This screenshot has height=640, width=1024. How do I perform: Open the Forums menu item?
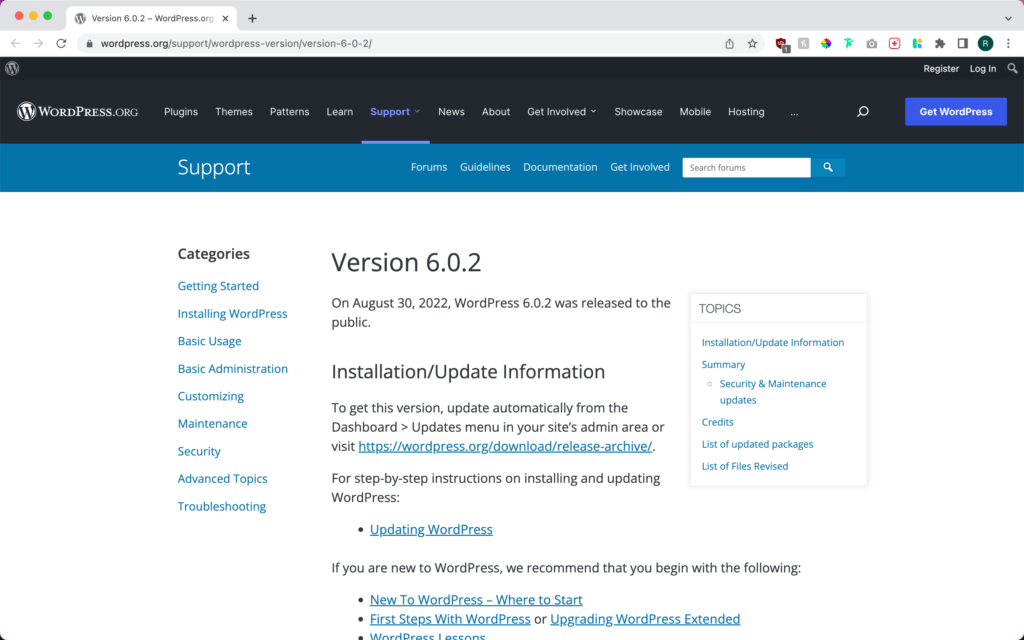click(x=428, y=167)
